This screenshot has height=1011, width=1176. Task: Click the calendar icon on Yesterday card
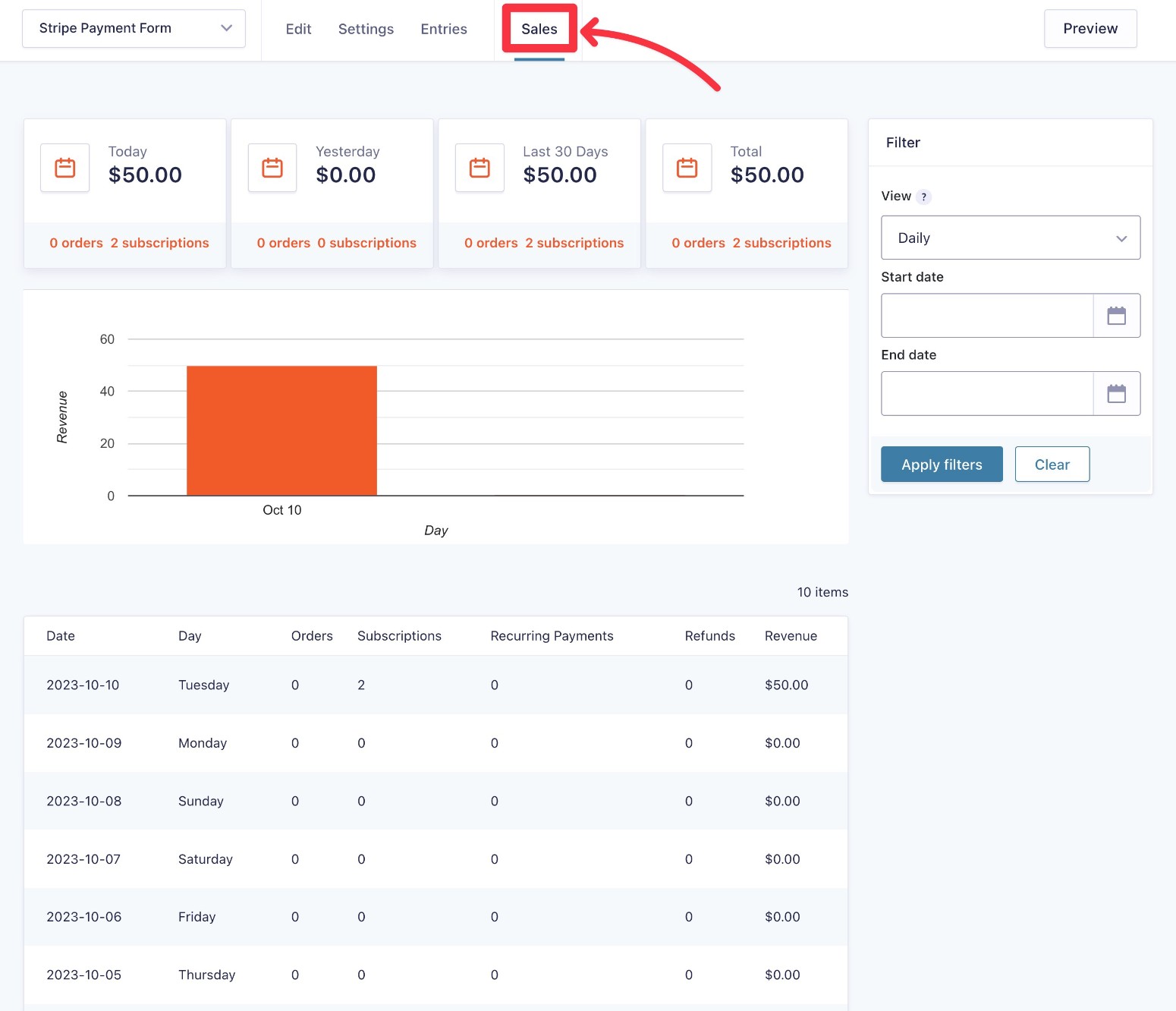pyautogui.click(x=272, y=168)
